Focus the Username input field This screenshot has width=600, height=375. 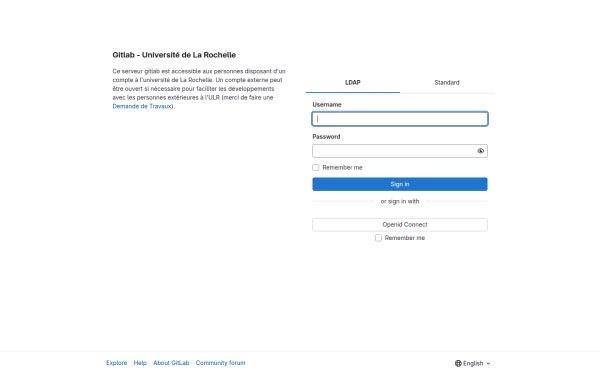click(x=400, y=119)
